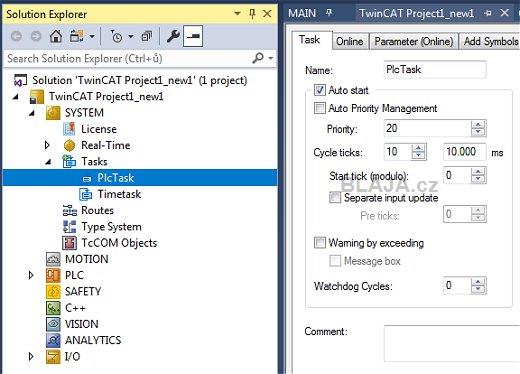Open the Parameter (Online) tab
Viewport: 520px width, 374px height.
pos(413,41)
